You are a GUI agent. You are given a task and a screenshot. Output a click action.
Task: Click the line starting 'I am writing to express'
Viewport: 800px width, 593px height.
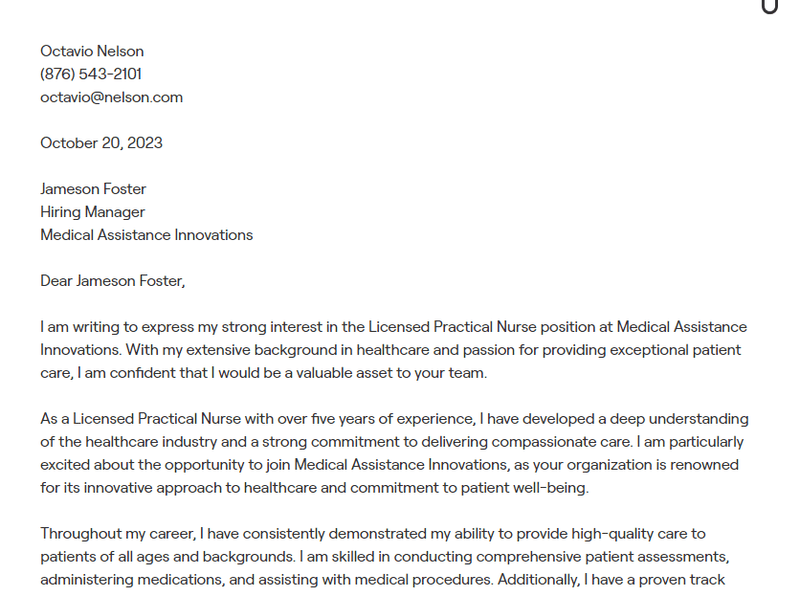coord(393,327)
